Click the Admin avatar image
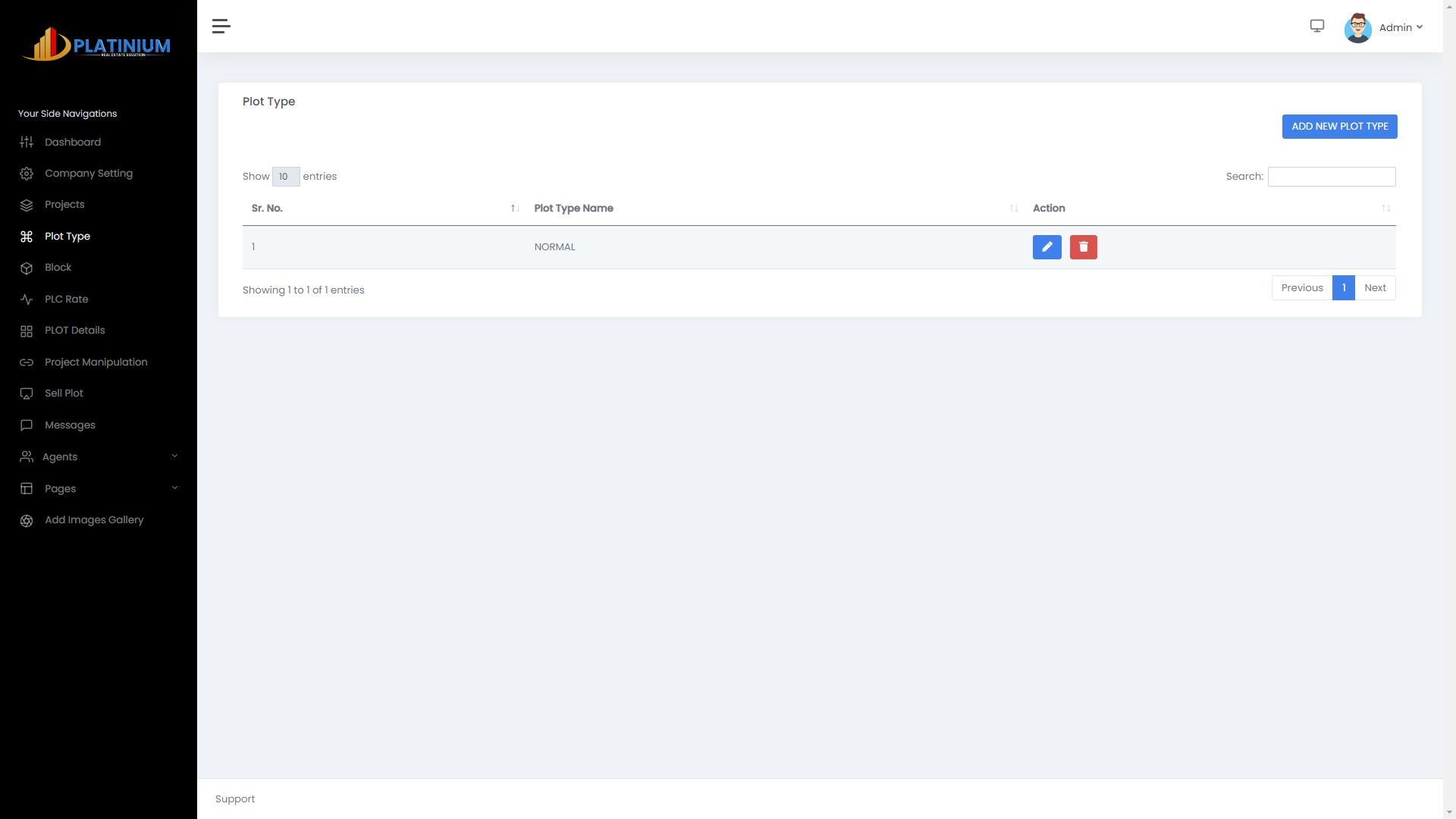 (1357, 28)
